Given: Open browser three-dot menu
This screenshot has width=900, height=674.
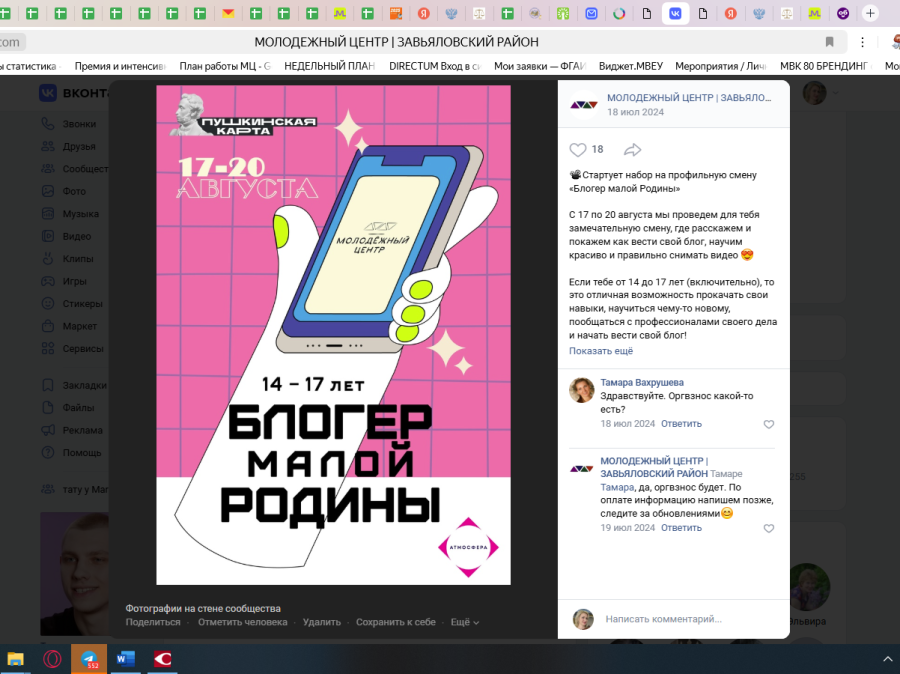Looking at the screenshot, I should [x=862, y=42].
